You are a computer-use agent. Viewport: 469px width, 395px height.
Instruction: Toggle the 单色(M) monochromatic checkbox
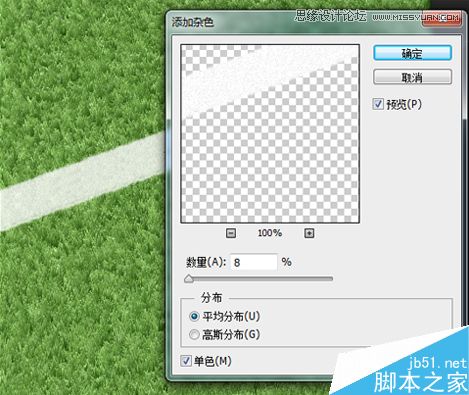pyautogui.click(x=186, y=361)
